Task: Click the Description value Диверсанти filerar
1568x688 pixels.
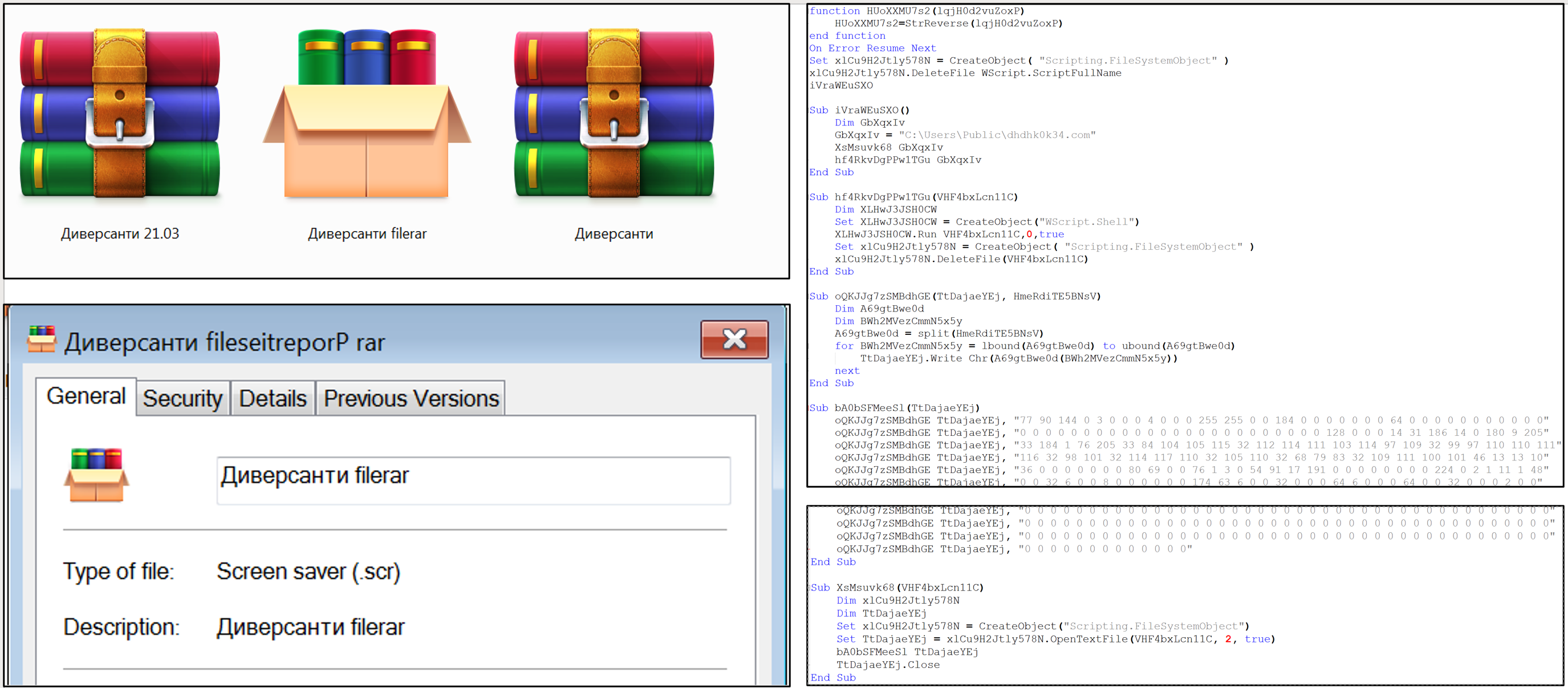Action: point(310,627)
